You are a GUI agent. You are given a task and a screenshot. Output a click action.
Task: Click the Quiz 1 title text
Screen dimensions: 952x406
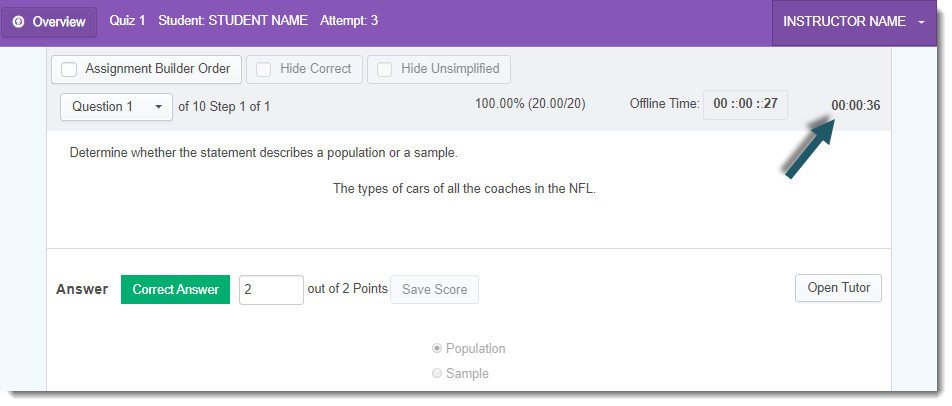tap(128, 21)
